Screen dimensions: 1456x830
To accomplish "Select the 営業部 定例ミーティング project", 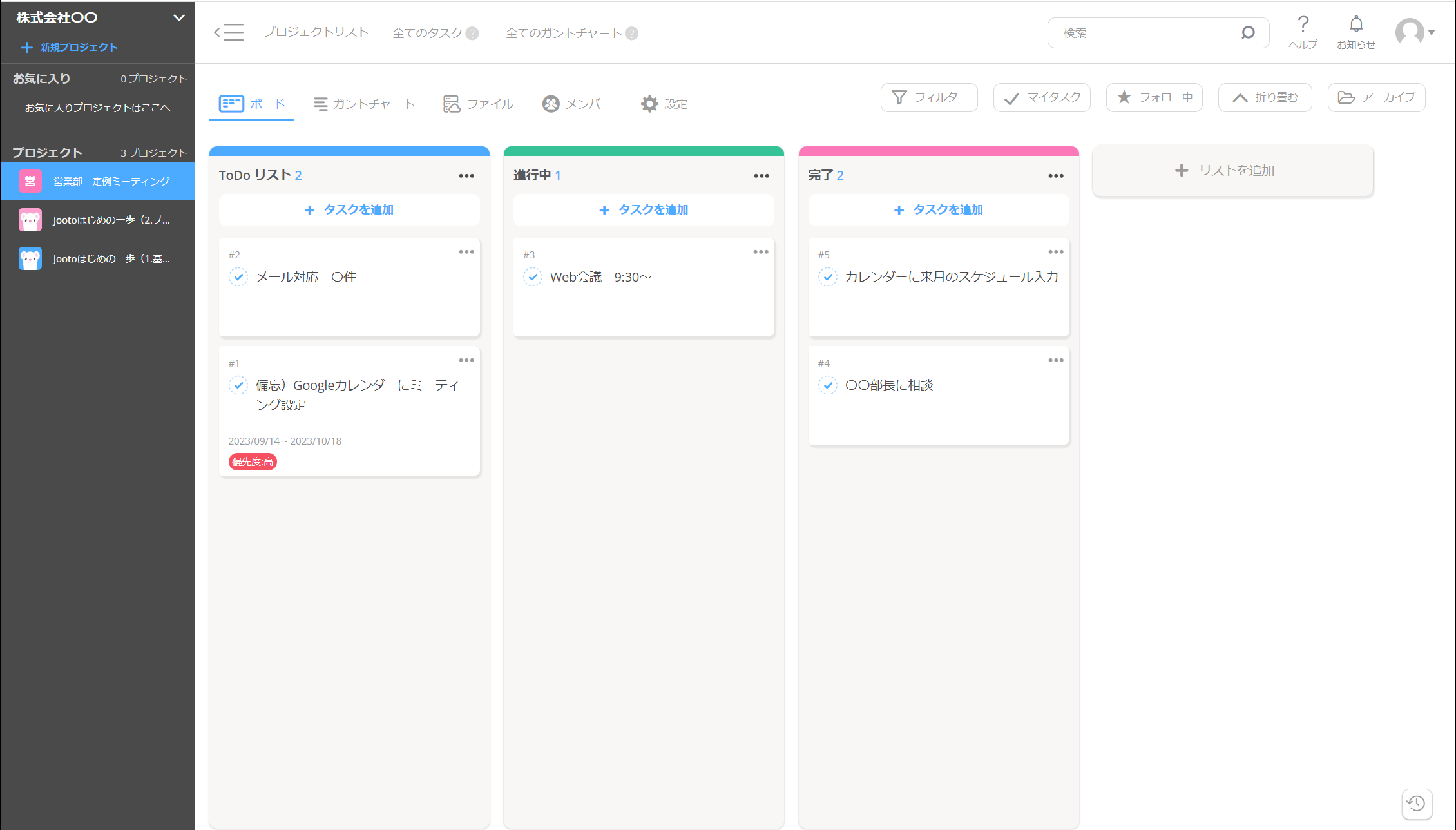I will pos(111,181).
